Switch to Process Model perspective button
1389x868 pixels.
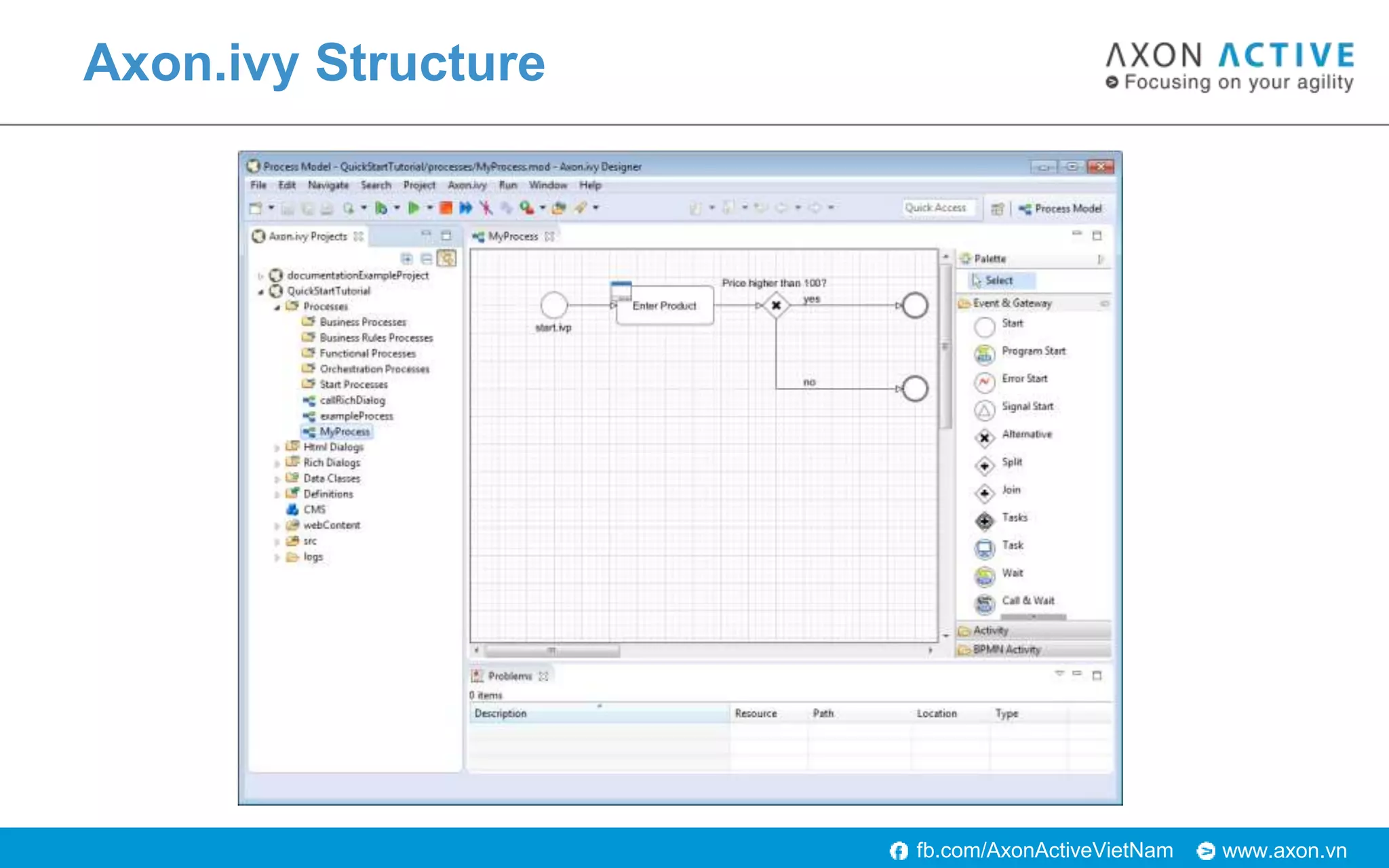pos(1059,209)
